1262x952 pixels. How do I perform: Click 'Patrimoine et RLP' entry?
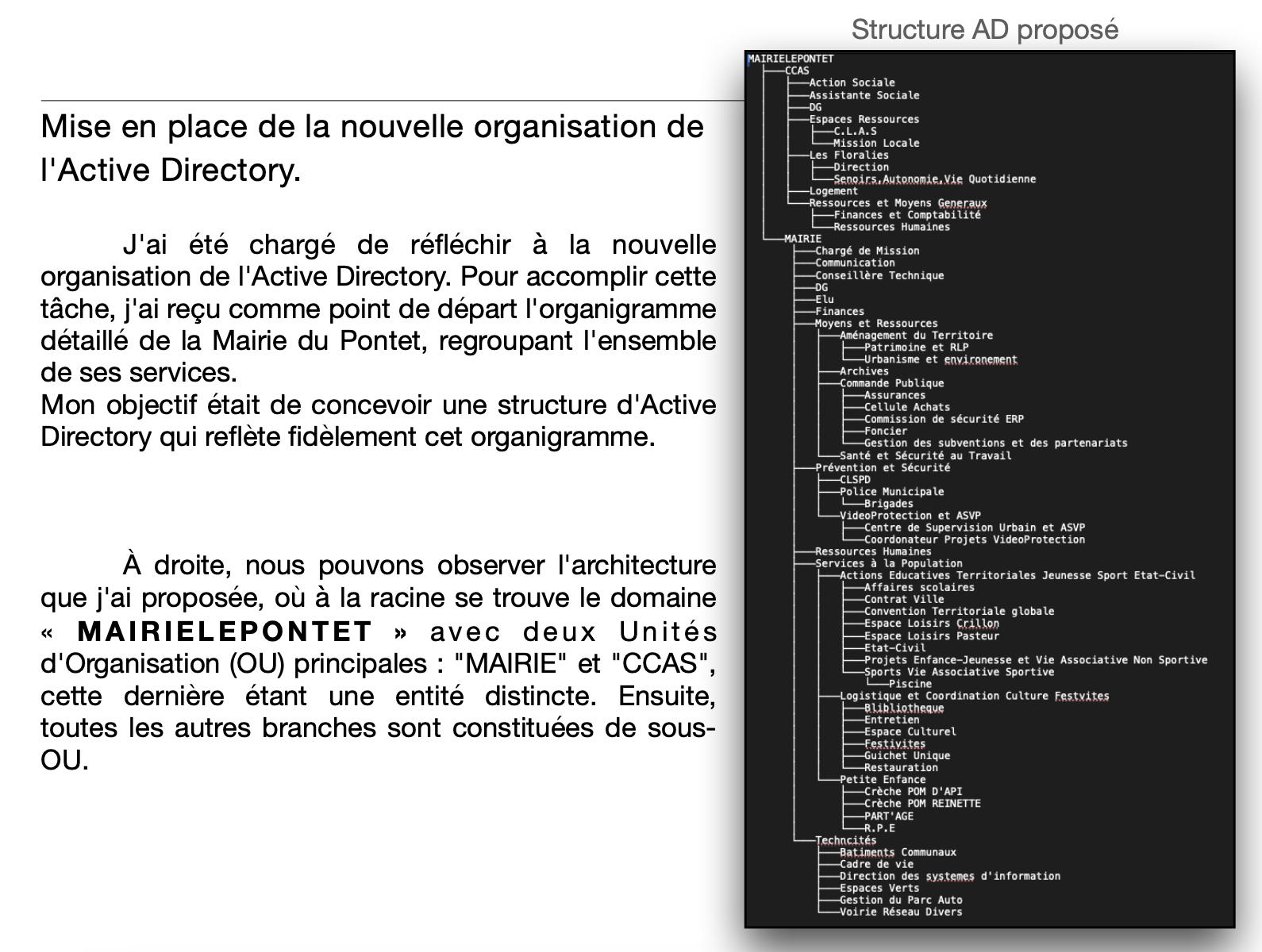[916, 347]
